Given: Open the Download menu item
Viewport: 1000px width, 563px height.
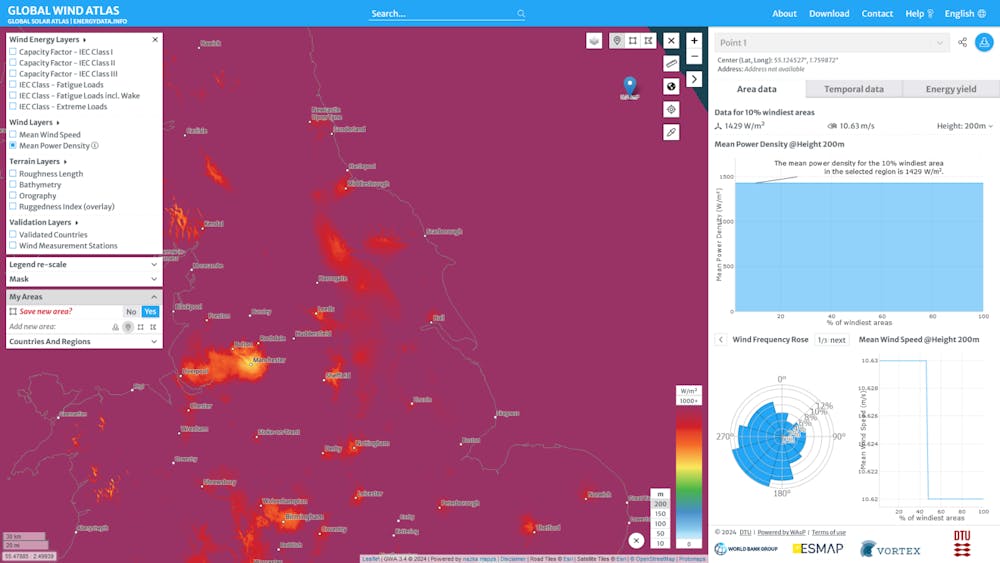Looking at the screenshot, I should [x=829, y=13].
